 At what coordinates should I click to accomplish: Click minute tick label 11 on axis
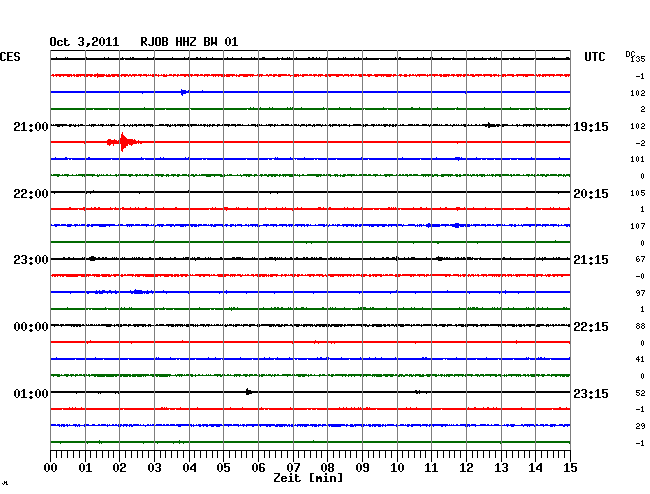pos(431,468)
